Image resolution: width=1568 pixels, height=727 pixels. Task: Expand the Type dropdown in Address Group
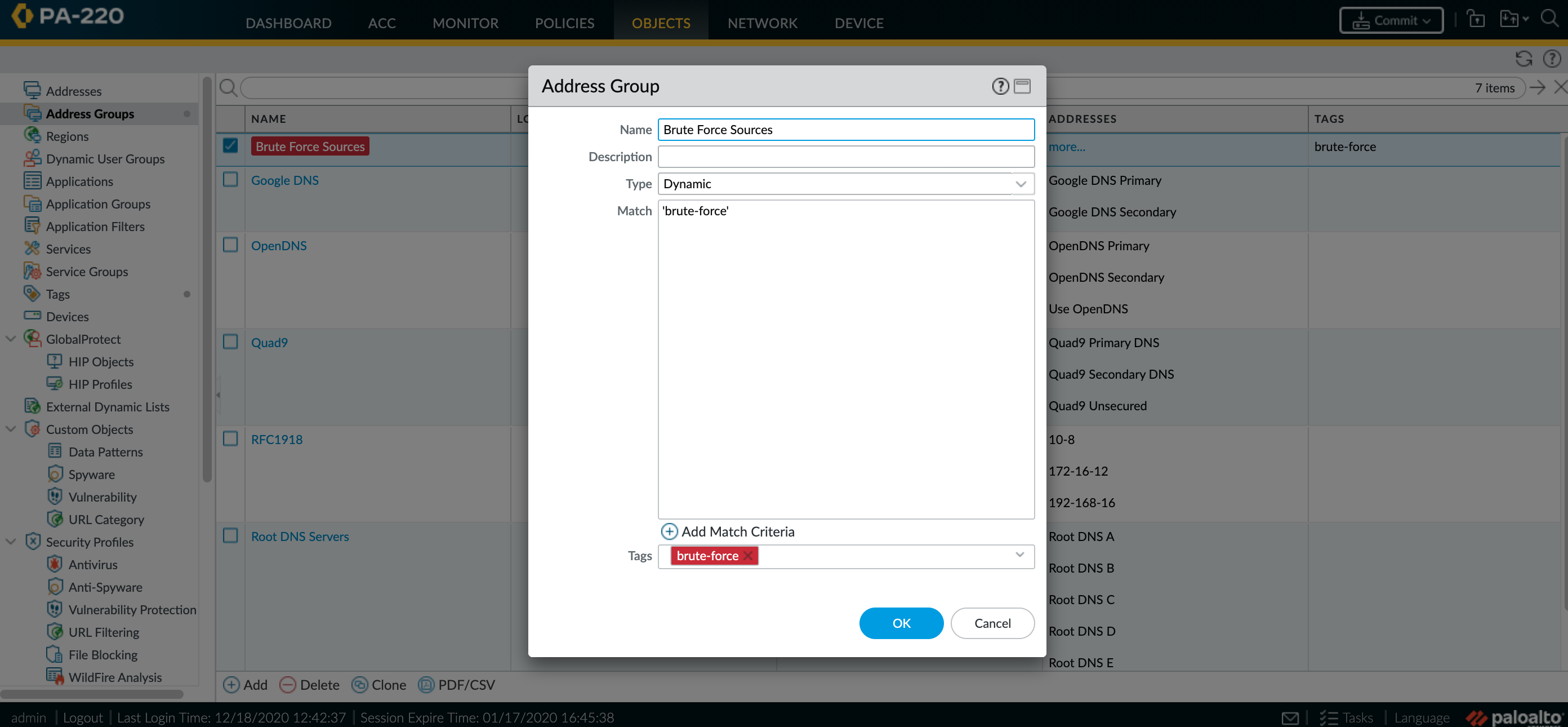coord(1021,183)
